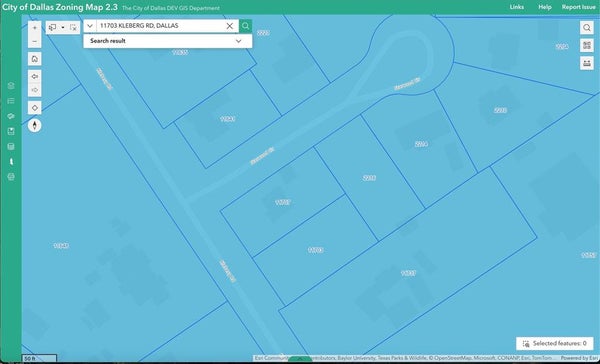This screenshot has width=600, height=364.
Task: Go back to previous map extent
Action: tap(35, 77)
